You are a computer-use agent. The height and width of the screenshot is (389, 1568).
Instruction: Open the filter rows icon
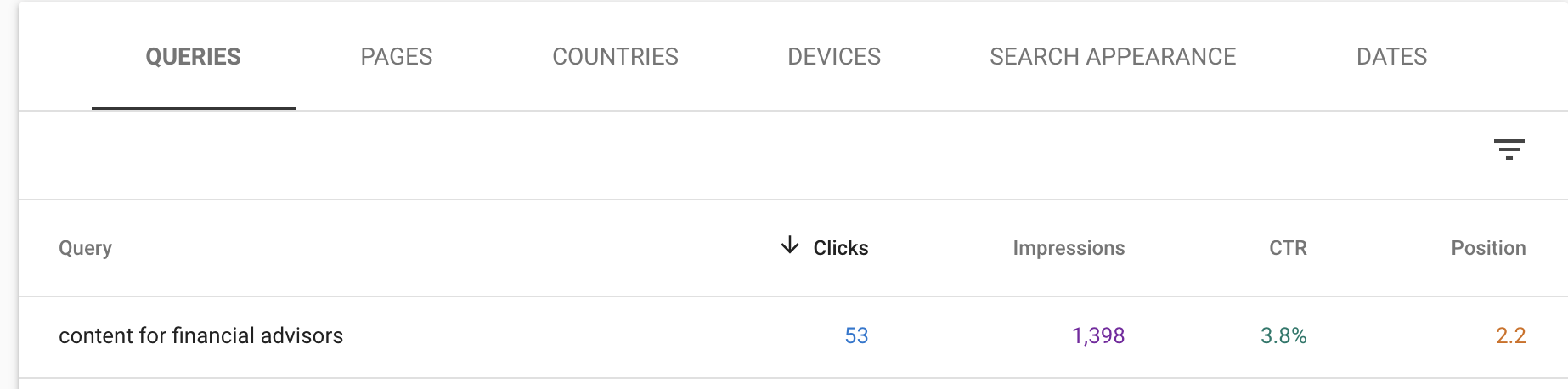(x=1509, y=149)
